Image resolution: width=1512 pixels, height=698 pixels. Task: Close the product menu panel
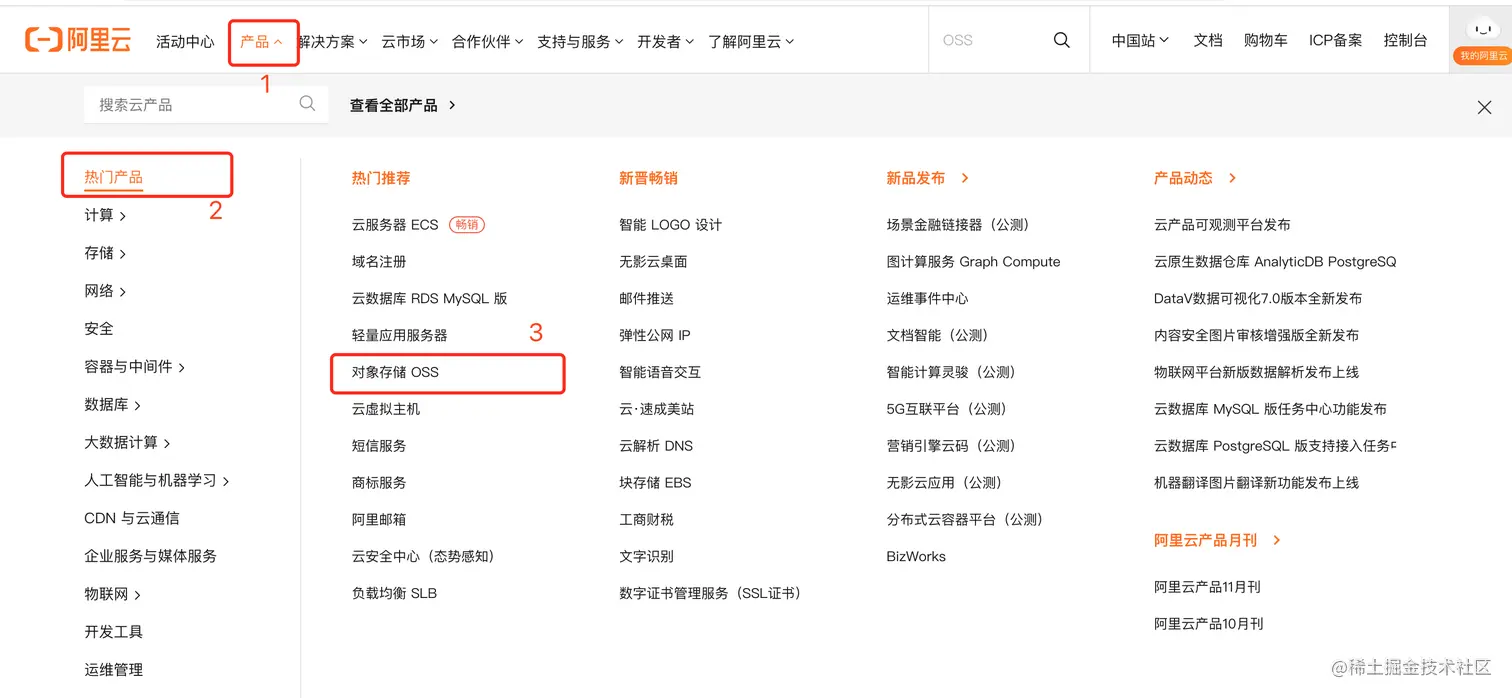(x=1484, y=107)
